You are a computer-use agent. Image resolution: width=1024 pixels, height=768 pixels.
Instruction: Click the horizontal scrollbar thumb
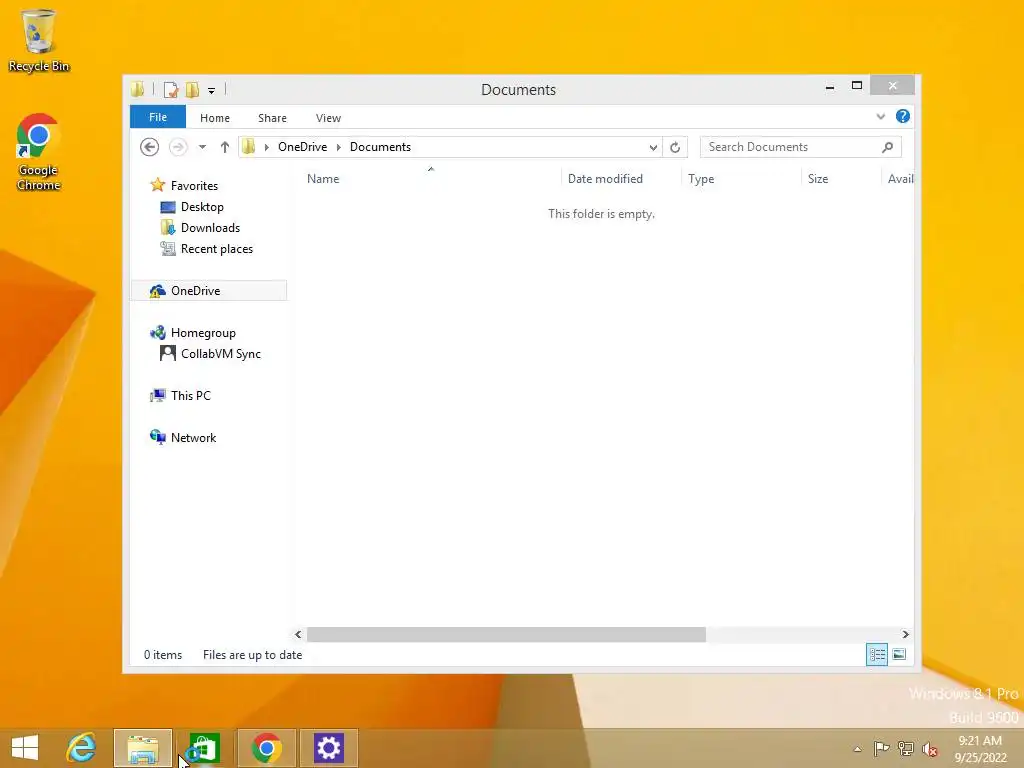506,634
